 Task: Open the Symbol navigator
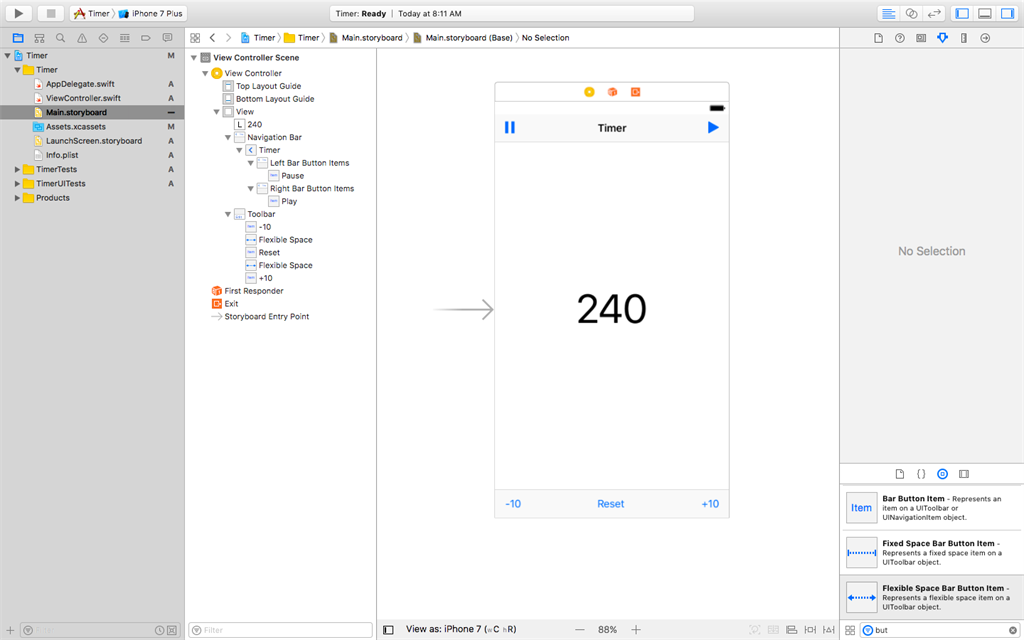pyautogui.click(x=39, y=38)
